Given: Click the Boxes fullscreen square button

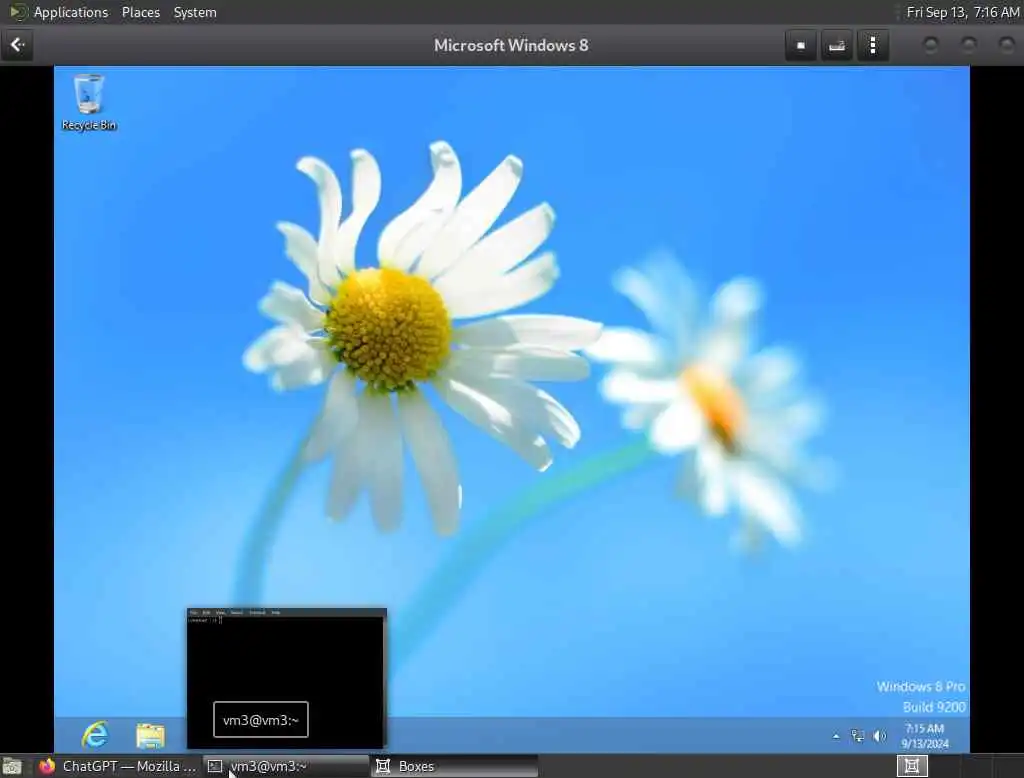Looking at the screenshot, I should (x=801, y=45).
